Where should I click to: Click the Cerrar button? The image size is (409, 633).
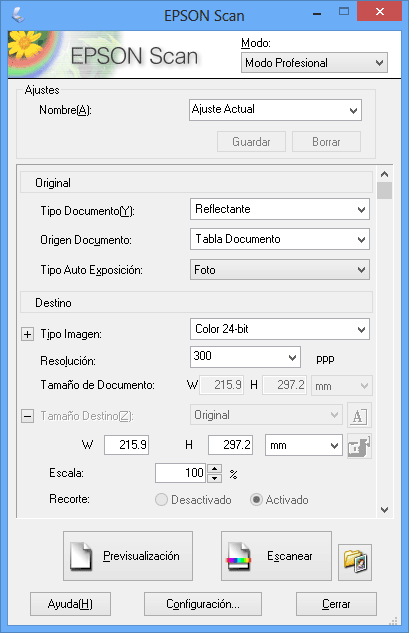(336, 604)
